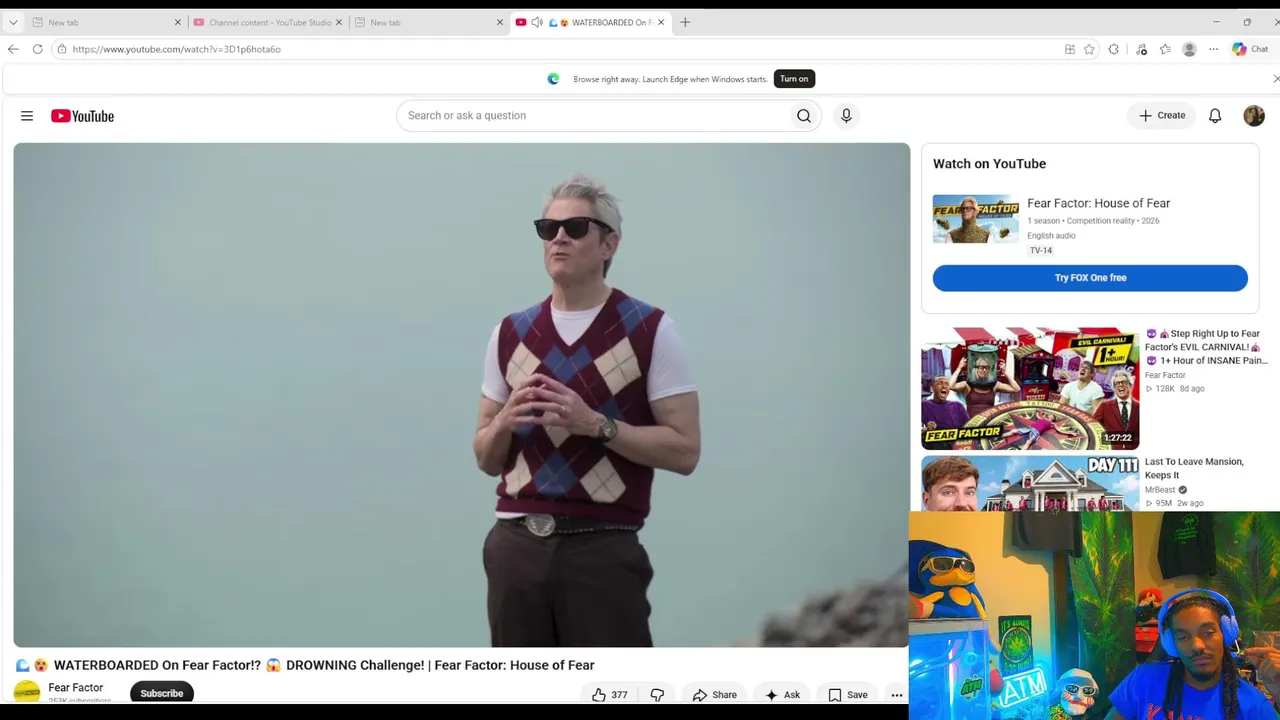Go to YouTube home via the logo
Screen dimensions: 1280x720
[x=82, y=116]
